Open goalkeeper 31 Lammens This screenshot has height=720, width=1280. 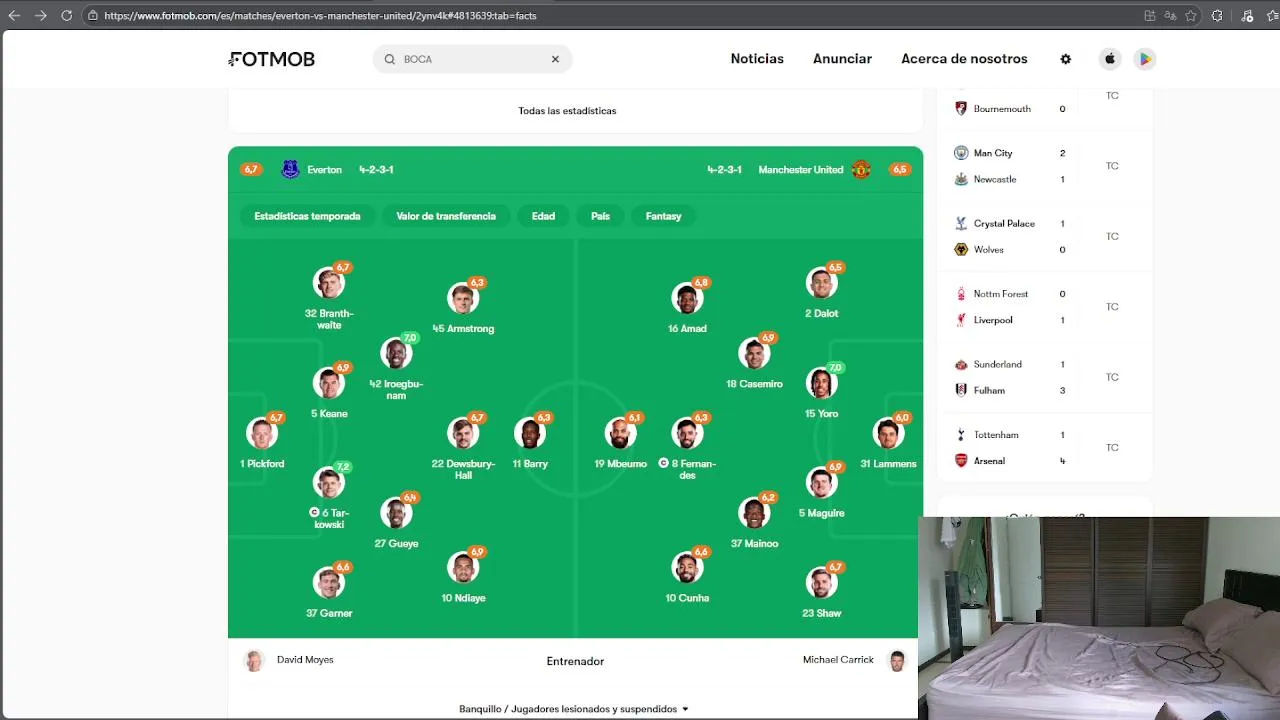tap(888, 441)
